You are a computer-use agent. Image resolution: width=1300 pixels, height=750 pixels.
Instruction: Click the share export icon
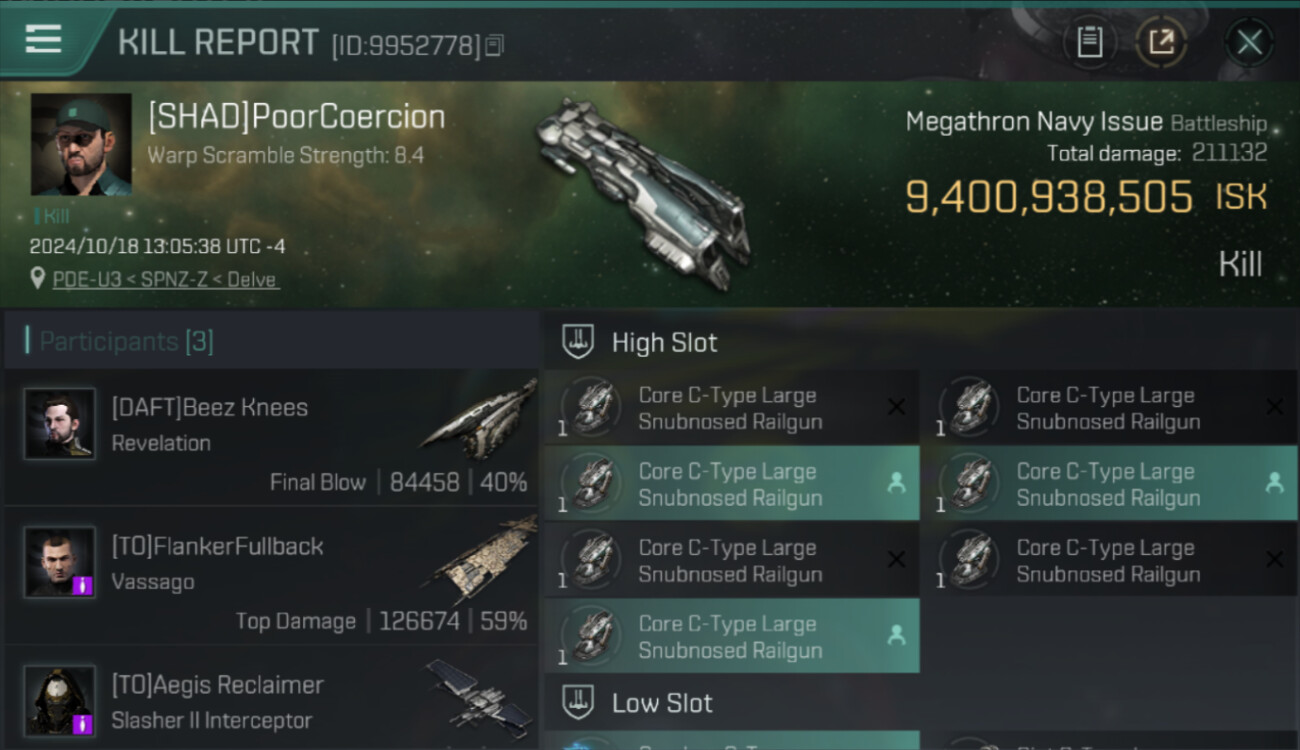(x=1161, y=42)
